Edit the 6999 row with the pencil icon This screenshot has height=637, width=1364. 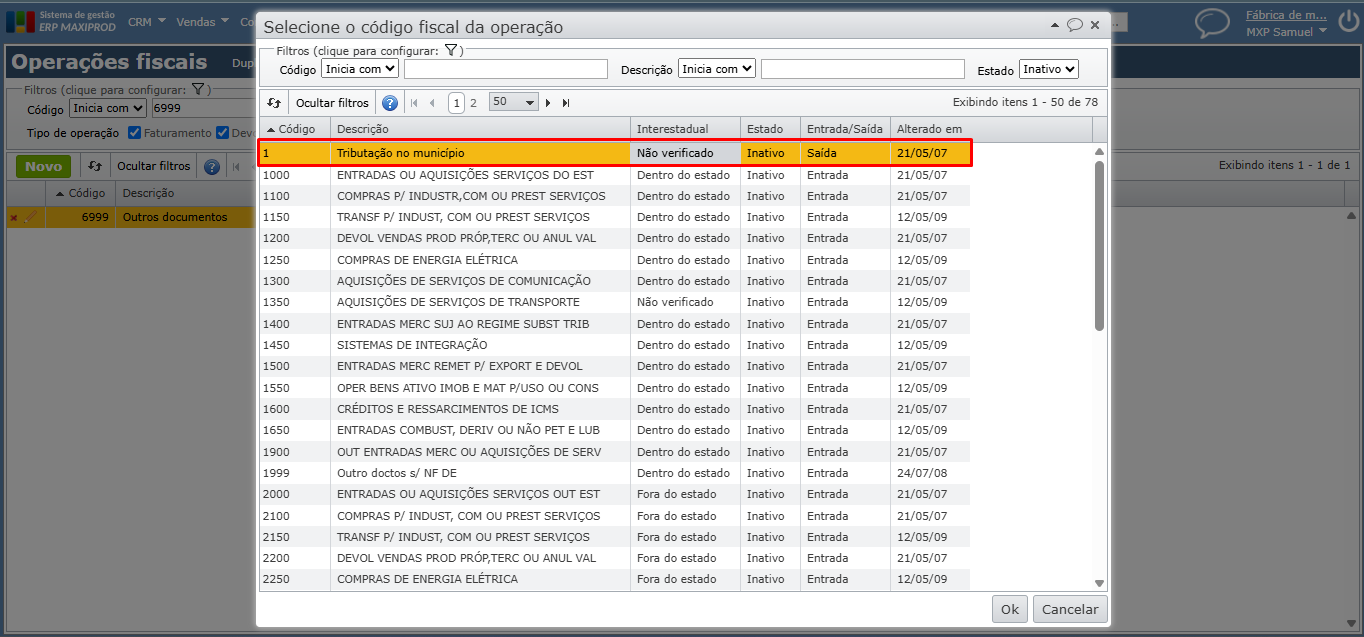tap(30, 217)
